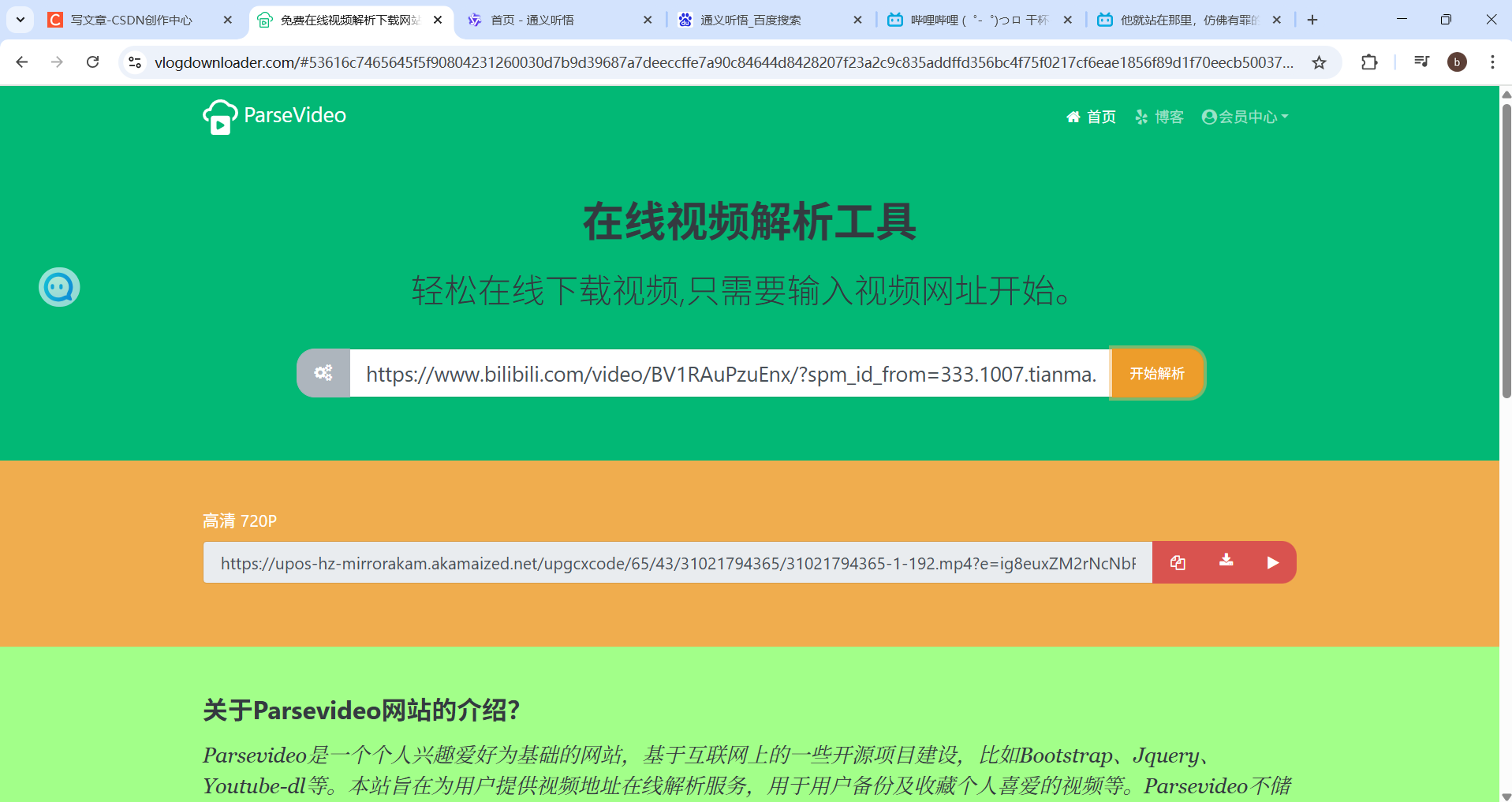Click the 在线视频解析工具 title

coord(749,222)
